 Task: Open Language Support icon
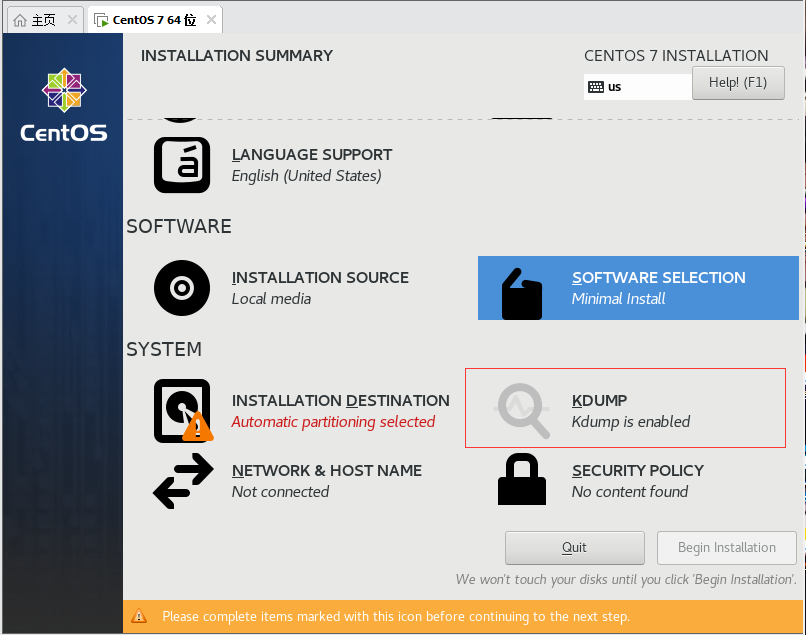tap(182, 165)
